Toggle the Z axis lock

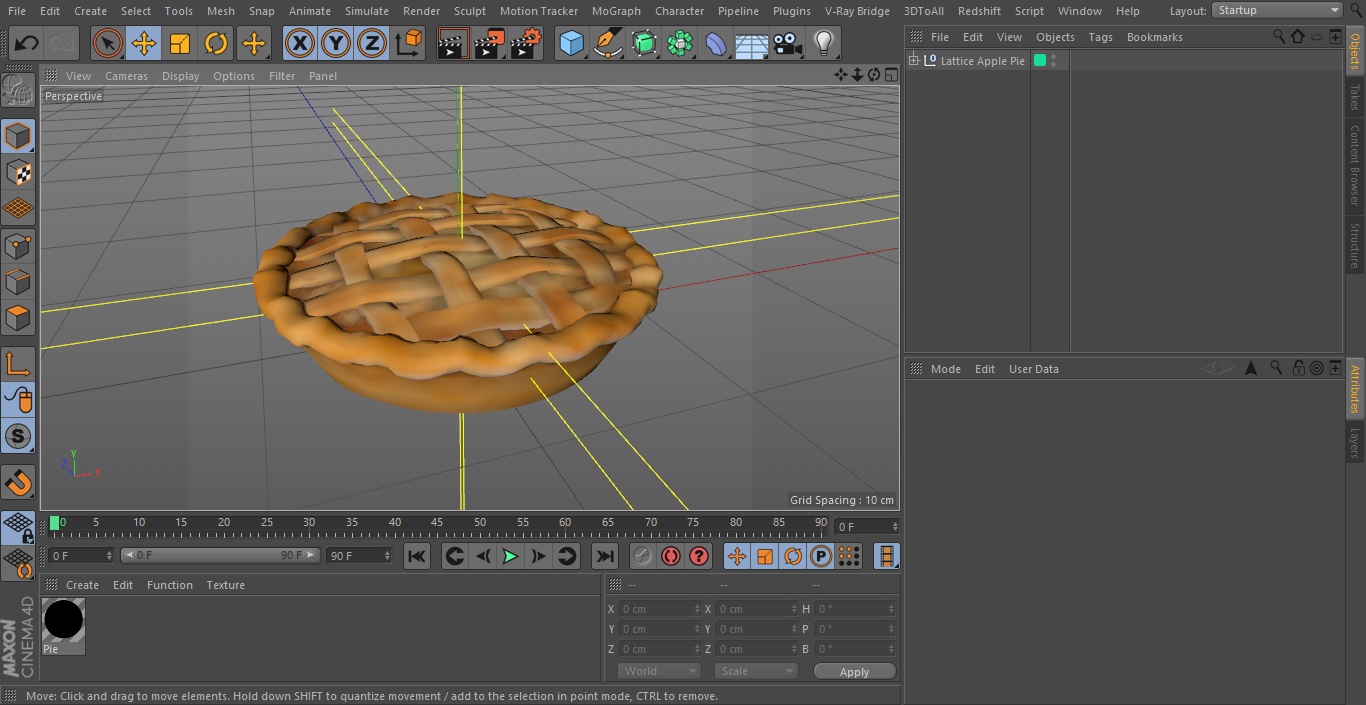(x=372, y=44)
